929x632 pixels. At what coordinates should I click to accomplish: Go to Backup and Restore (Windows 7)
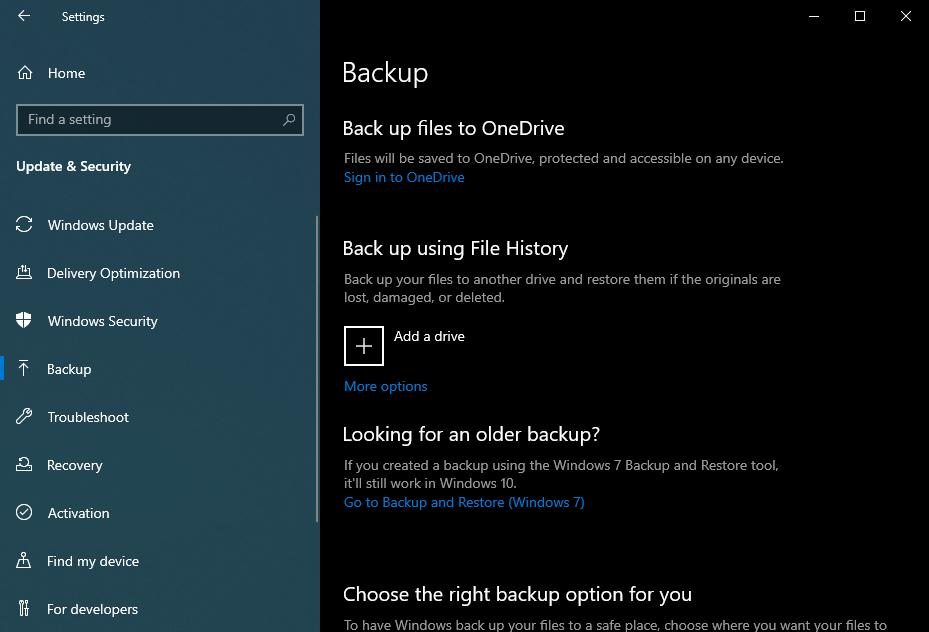[464, 502]
